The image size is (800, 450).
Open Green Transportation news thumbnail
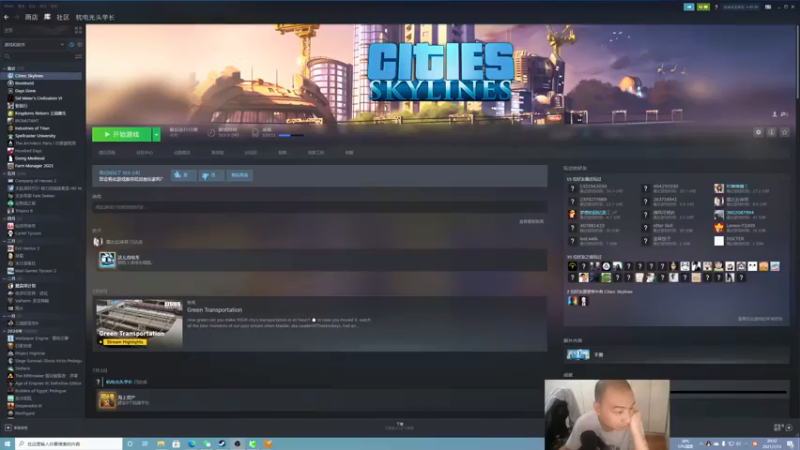(x=139, y=323)
